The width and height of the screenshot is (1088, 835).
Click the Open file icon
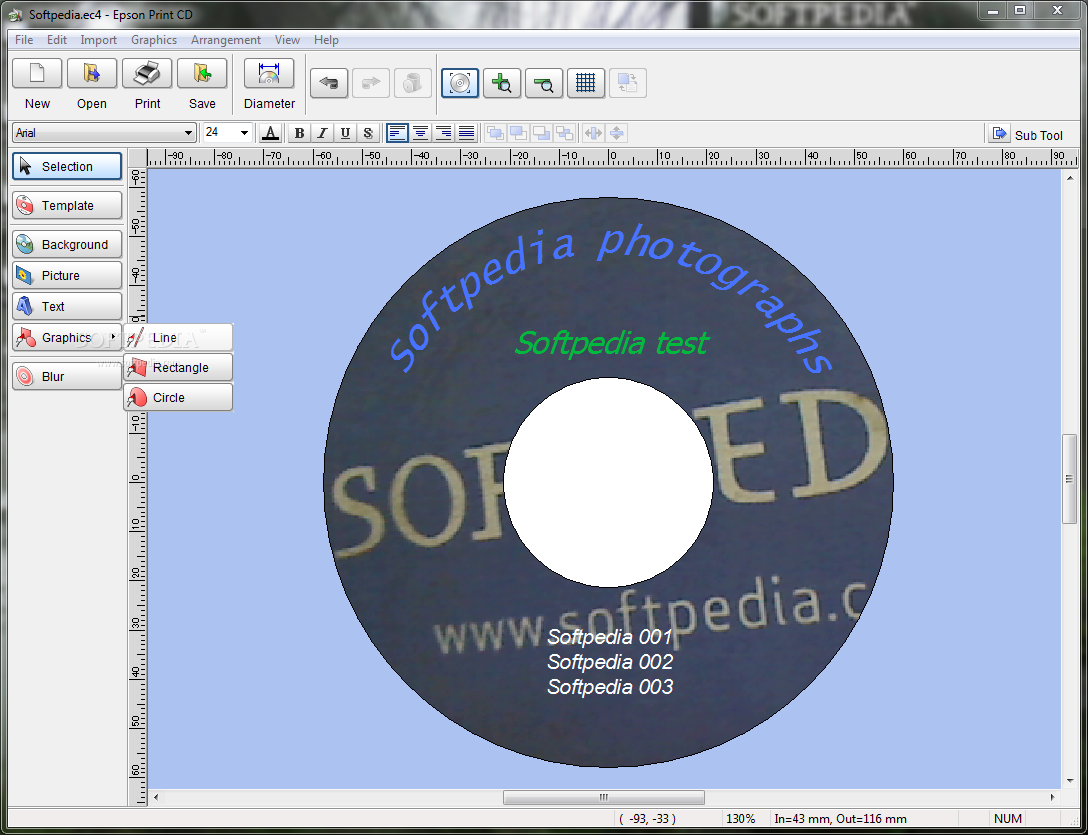point(92,74)
